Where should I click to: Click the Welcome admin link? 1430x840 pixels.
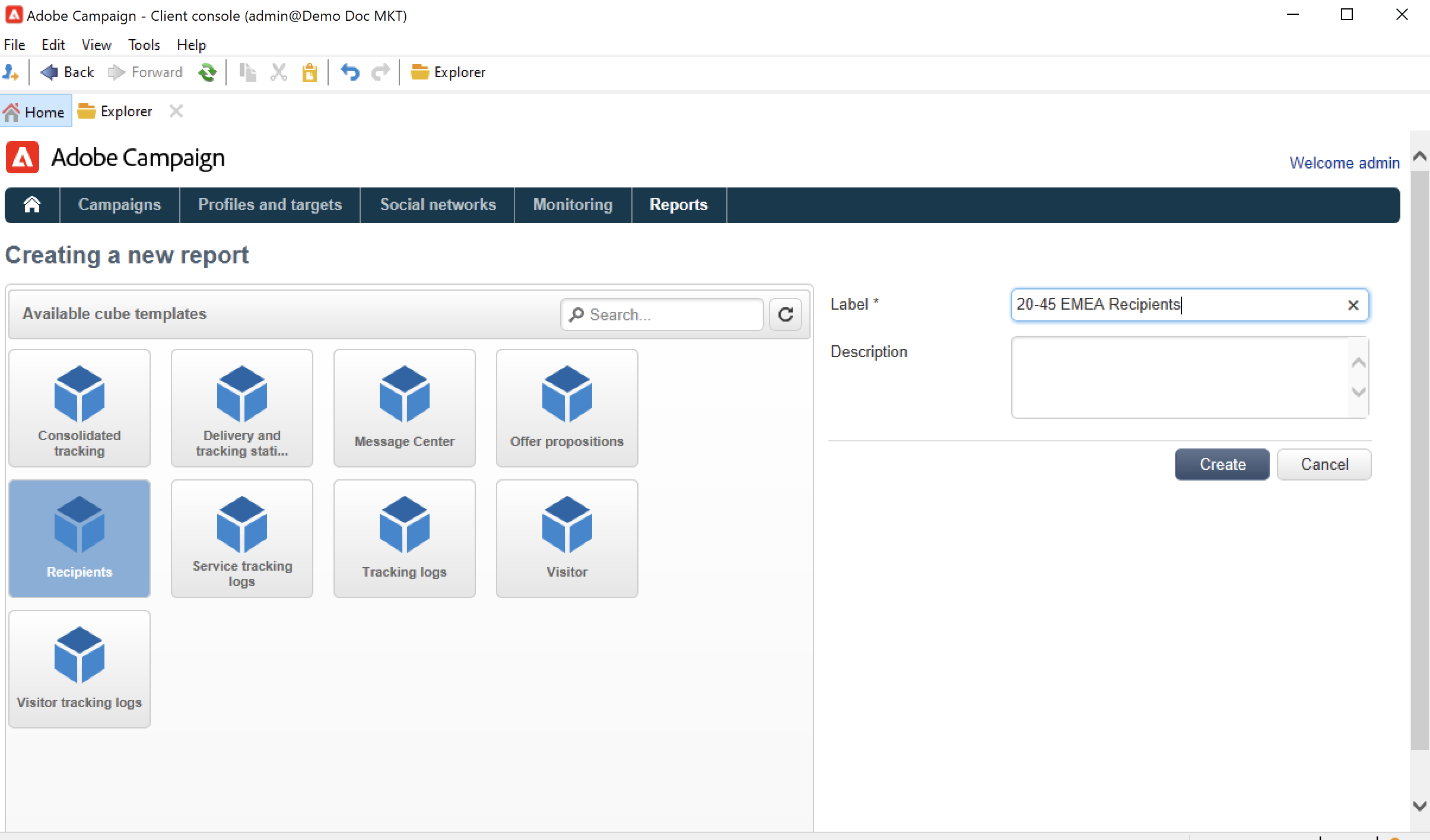click(1344, 163)
